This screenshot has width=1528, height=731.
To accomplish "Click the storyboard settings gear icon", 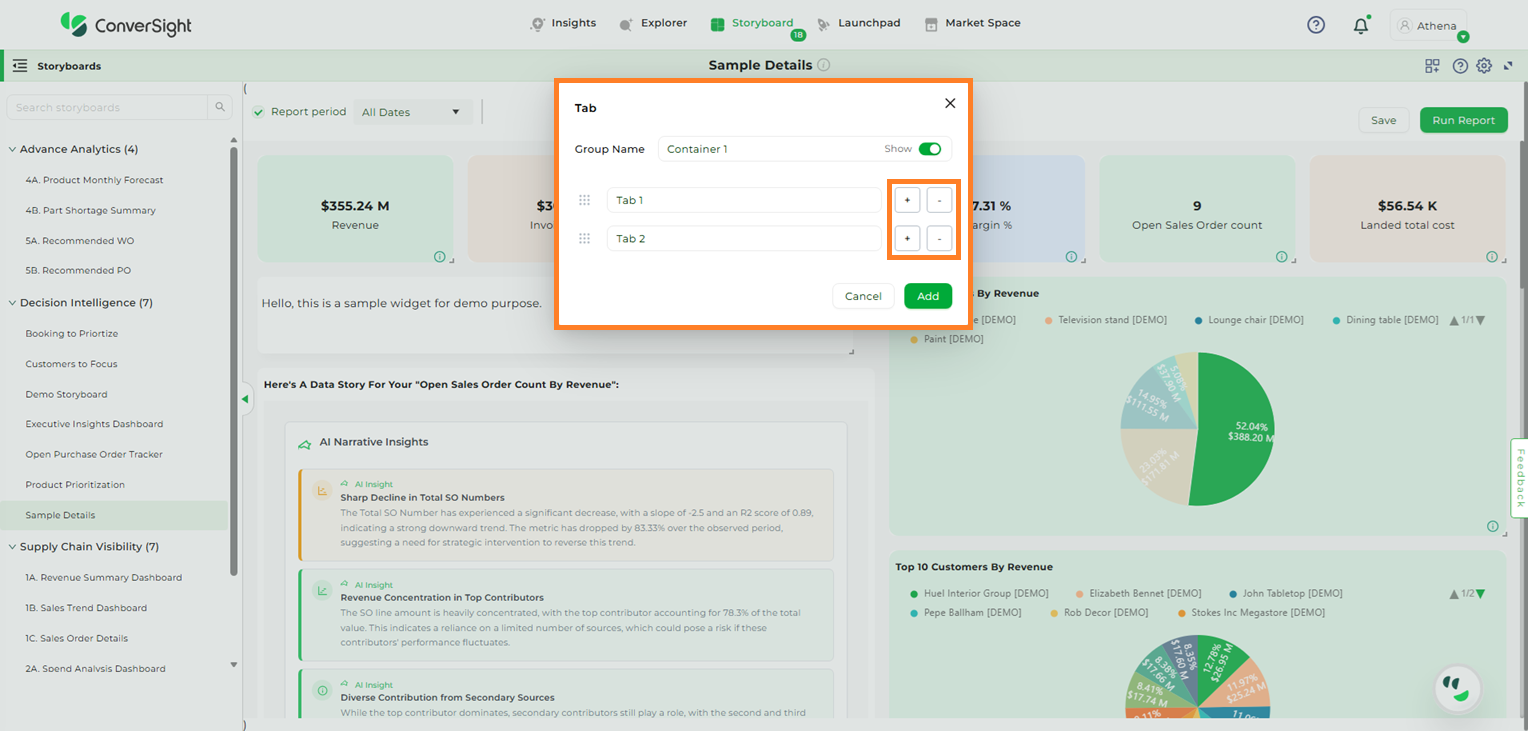I will click(1484, 66).
